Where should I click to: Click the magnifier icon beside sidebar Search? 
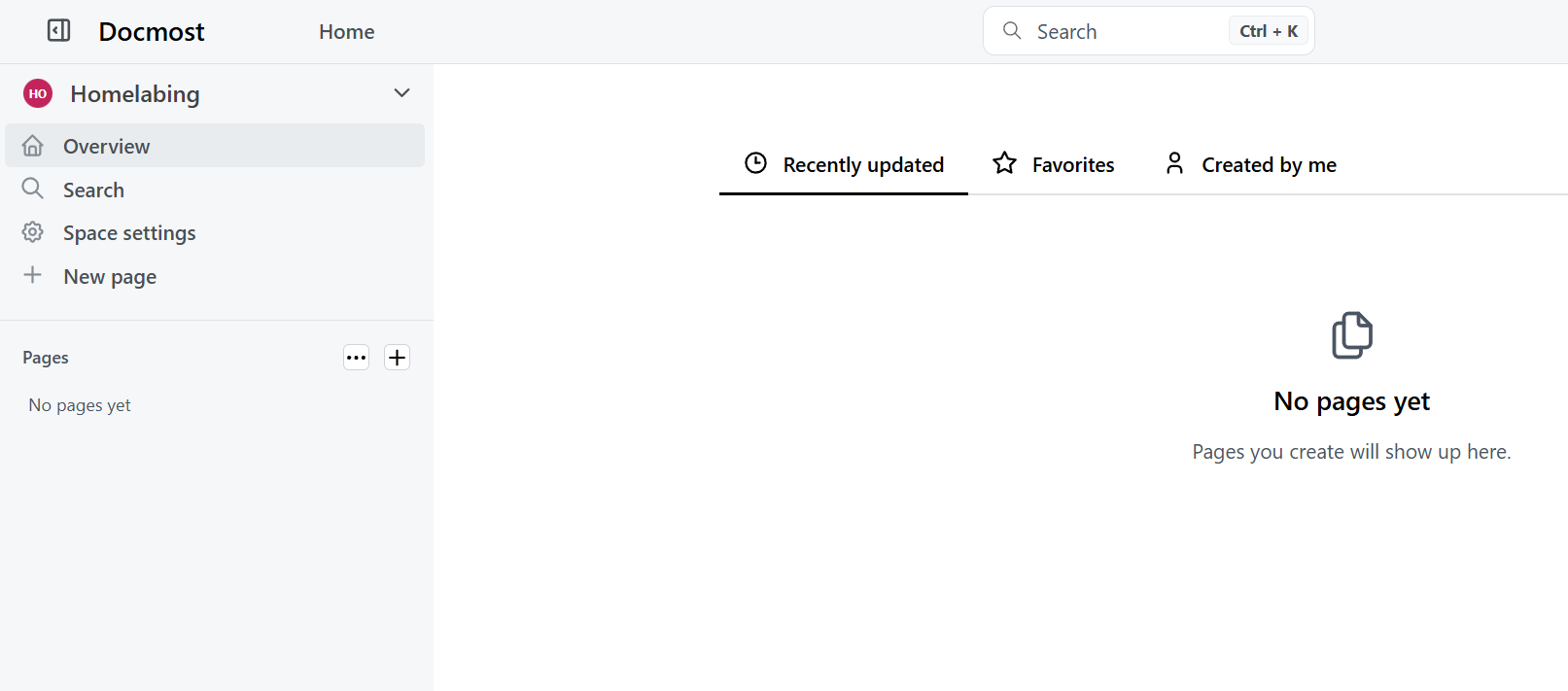33,189
